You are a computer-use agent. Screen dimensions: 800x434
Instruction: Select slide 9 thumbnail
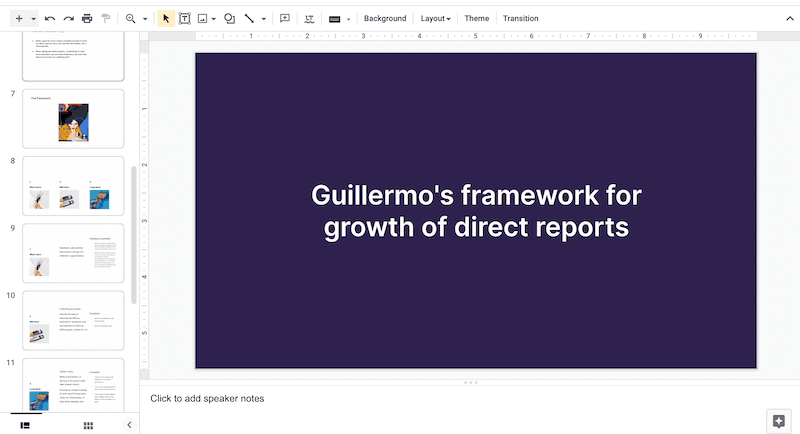(x=73, y=253)
